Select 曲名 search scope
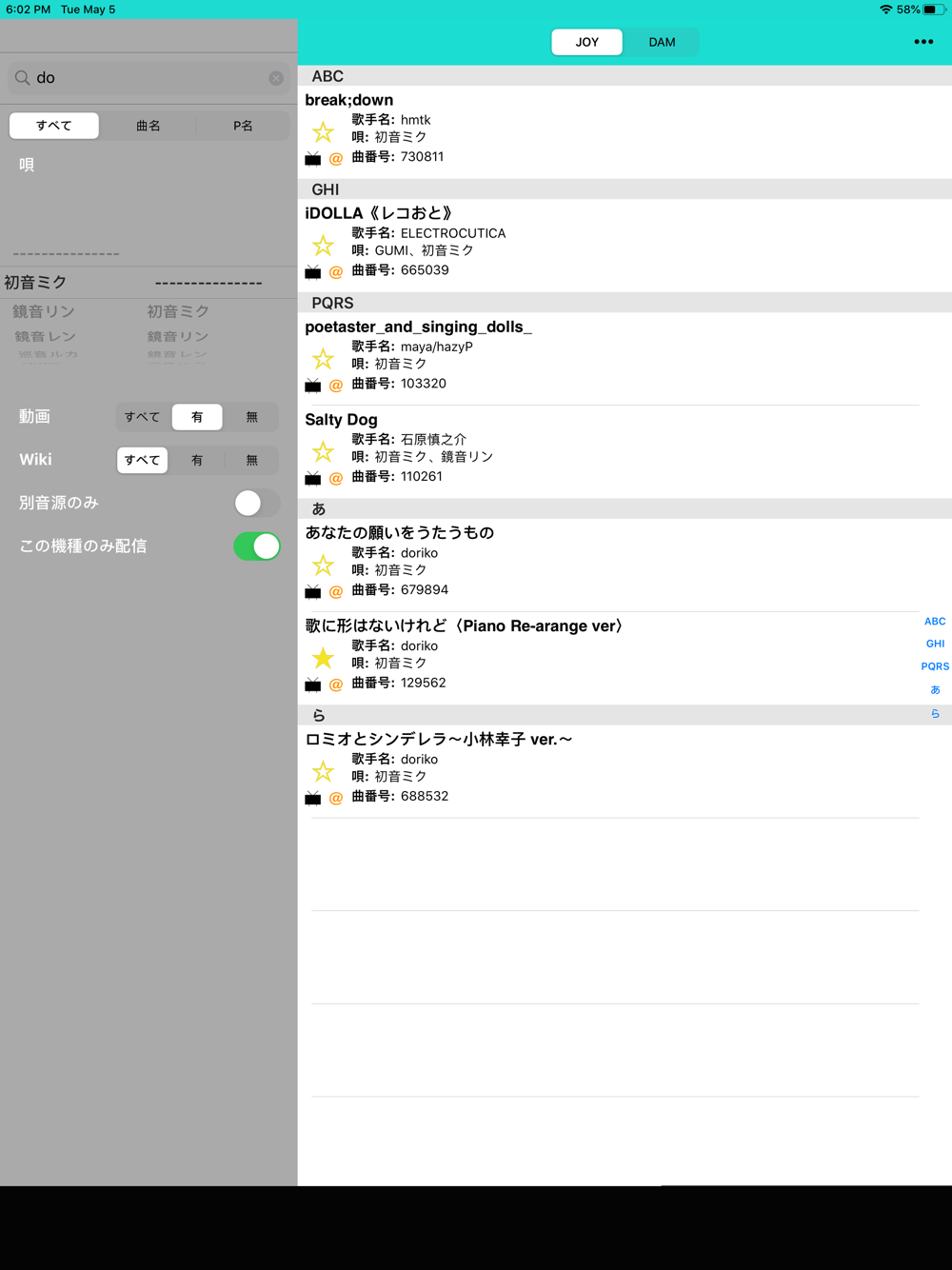The image size is (952, 1270). (149, 126)
